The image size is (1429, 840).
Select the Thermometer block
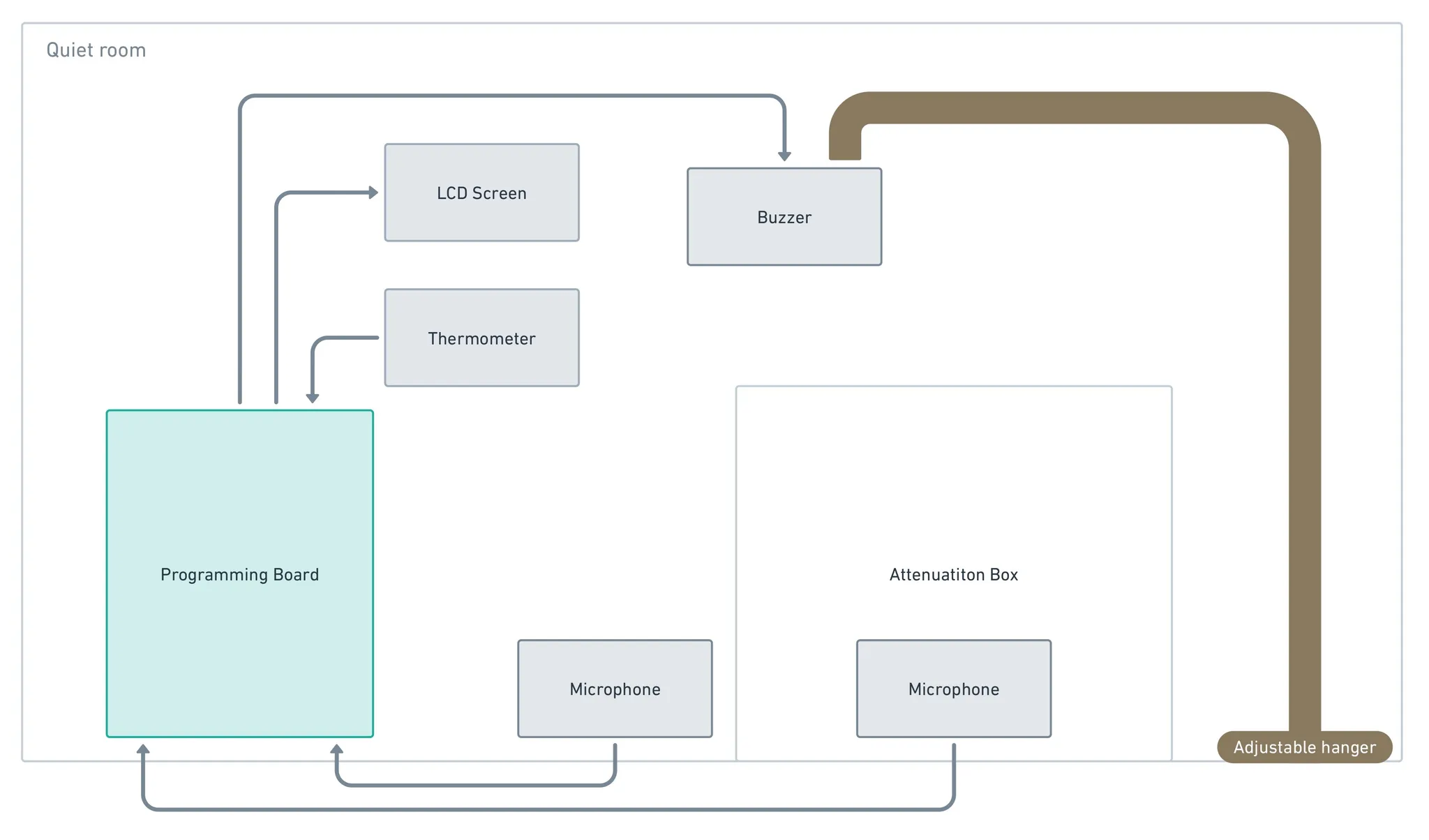pos(481,338)
